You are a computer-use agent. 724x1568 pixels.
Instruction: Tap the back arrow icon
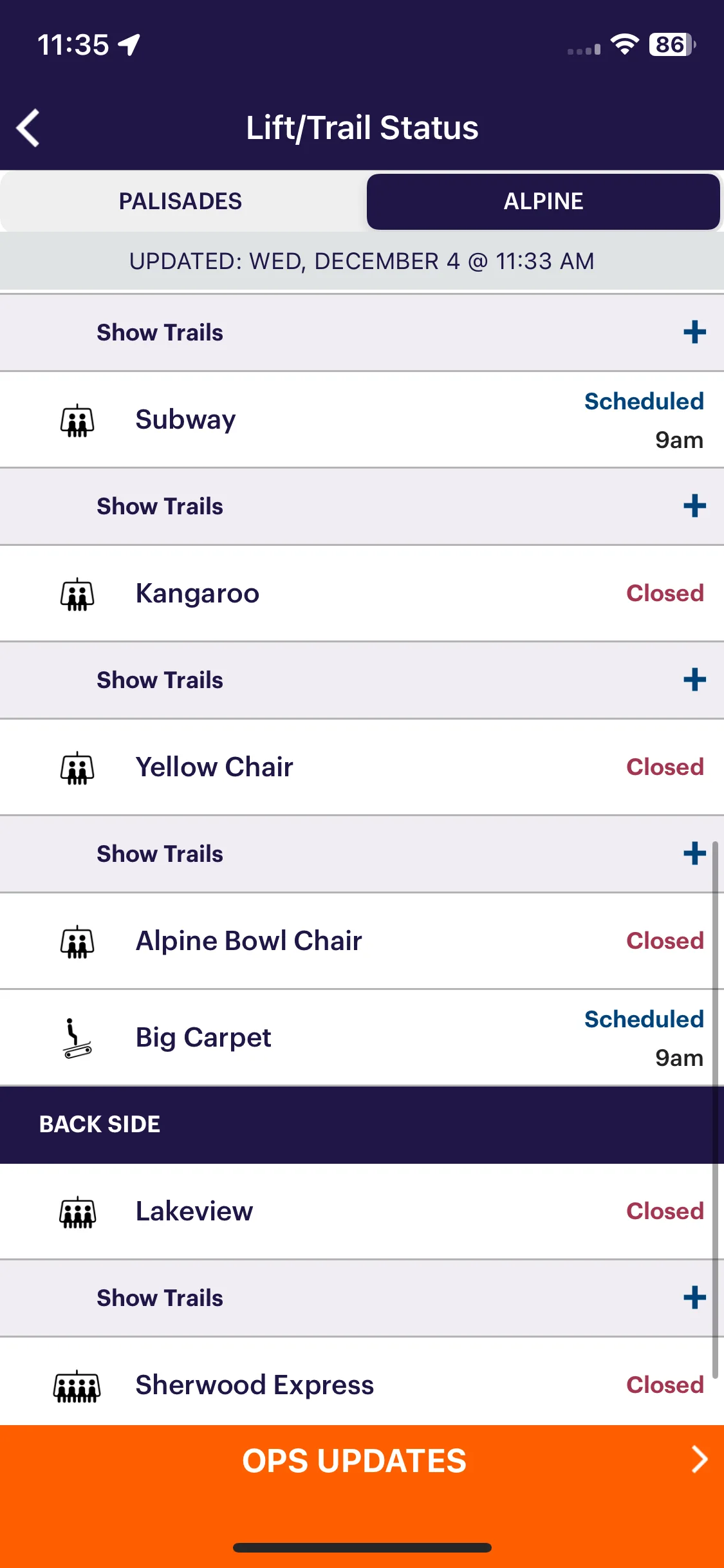coord(28,127)
